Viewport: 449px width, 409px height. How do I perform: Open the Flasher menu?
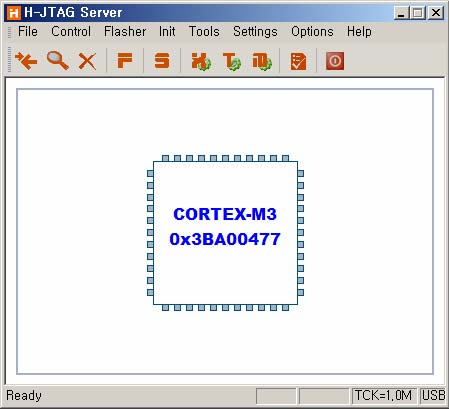[x=125, y=32]
